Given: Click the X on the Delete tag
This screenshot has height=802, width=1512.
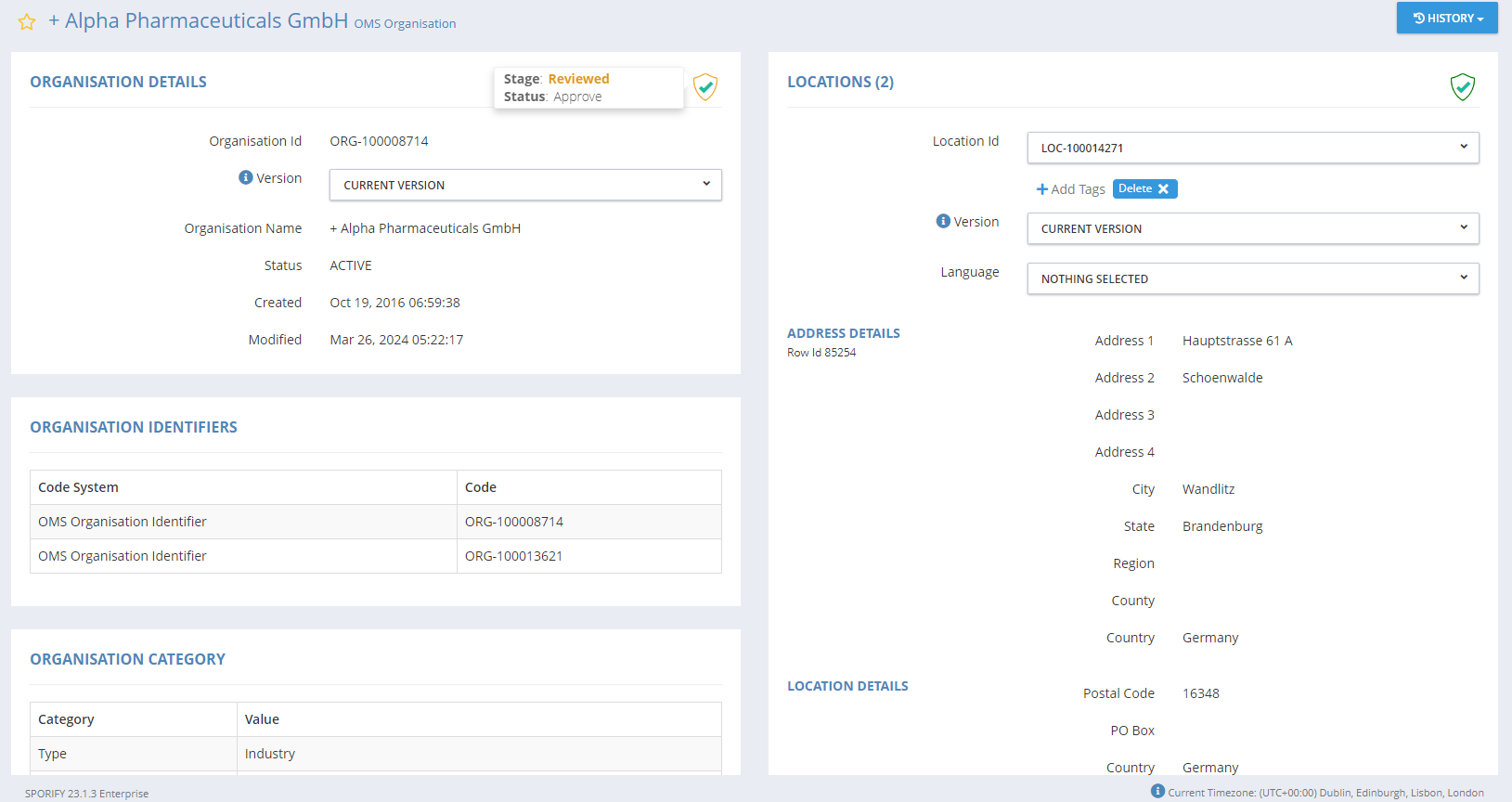Looking at the screenshot, I should (1163, 188).
